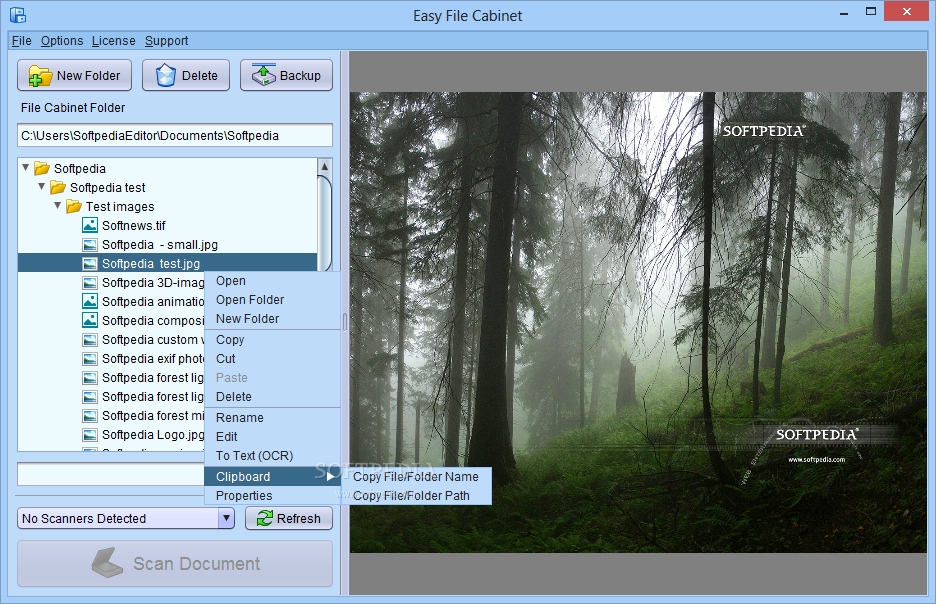
Task: Click the file icon beside Softpedia Logo.jpg
Action: 90,434
